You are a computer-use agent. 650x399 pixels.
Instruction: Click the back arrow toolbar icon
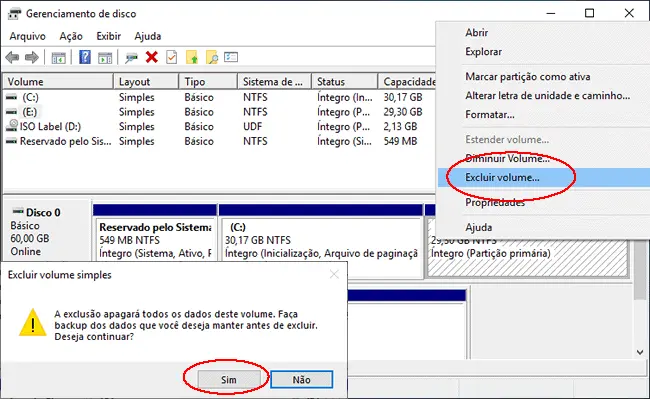(x=12, y=57)
